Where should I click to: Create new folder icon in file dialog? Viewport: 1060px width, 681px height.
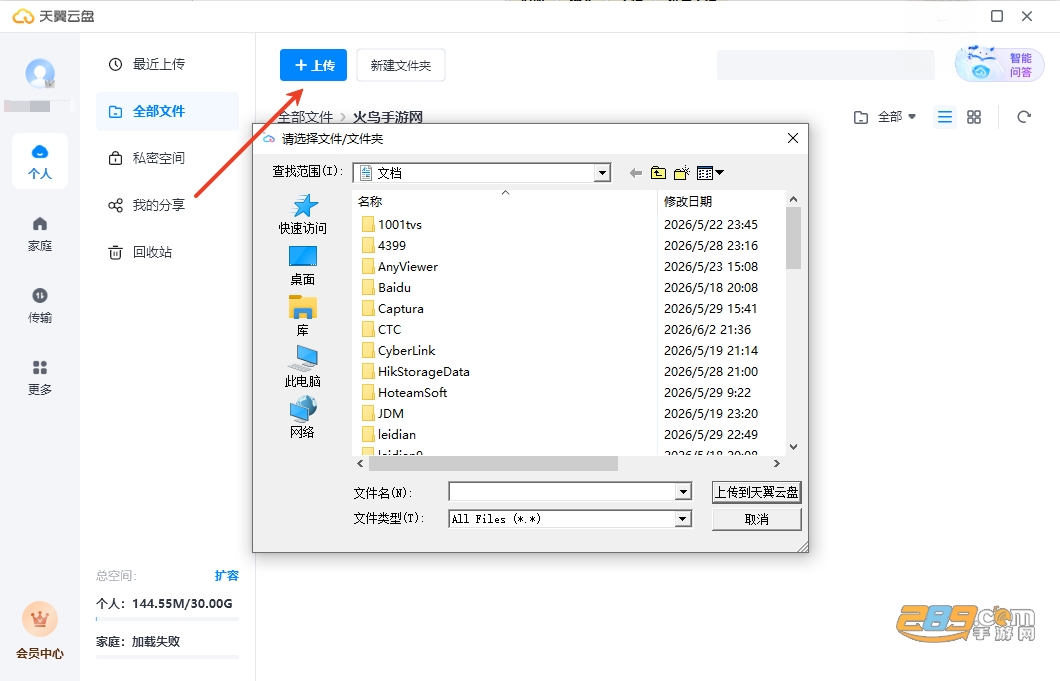tap(681, 173)
